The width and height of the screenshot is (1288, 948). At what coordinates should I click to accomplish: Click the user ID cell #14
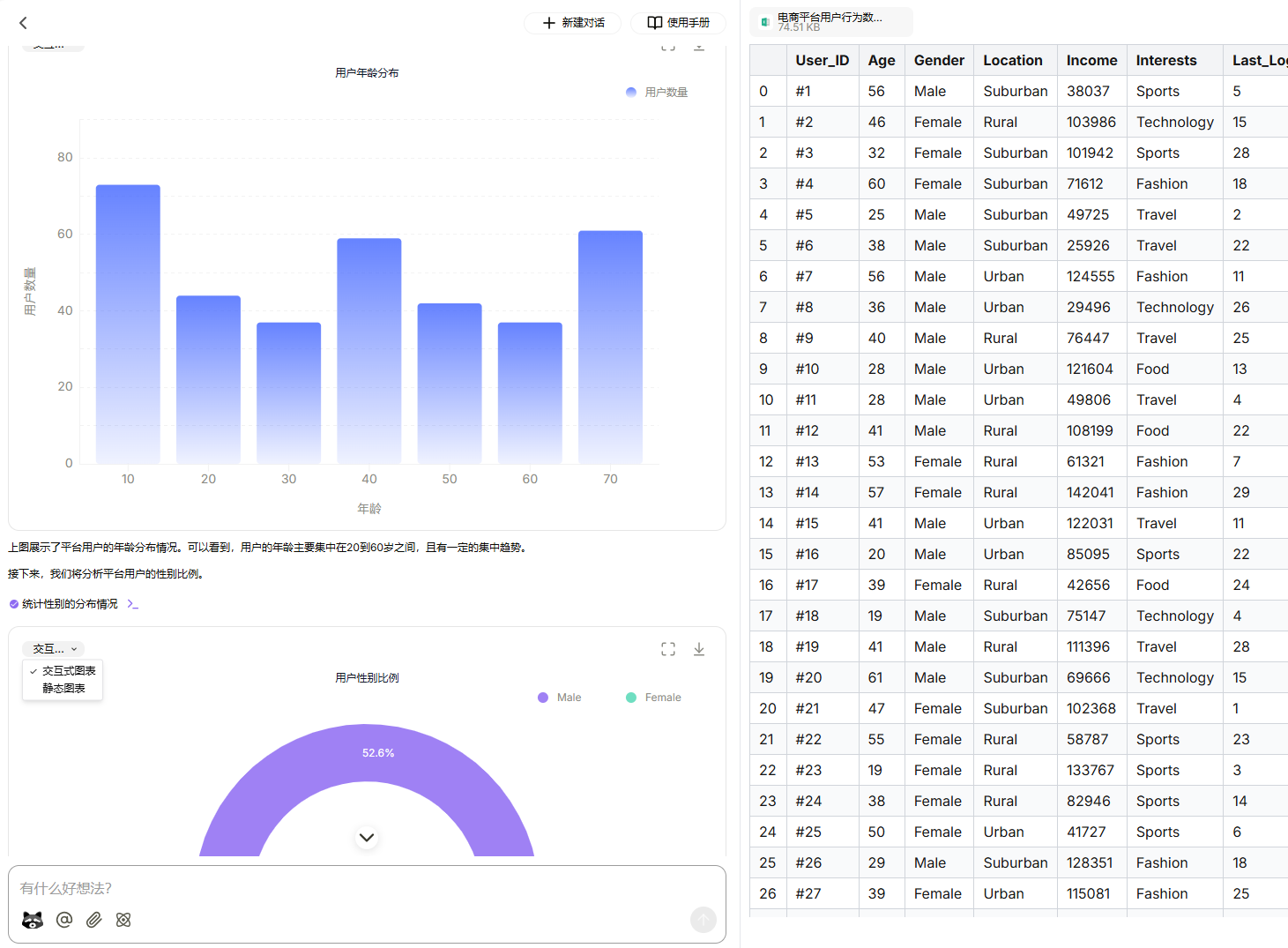[x=823, y=493]
